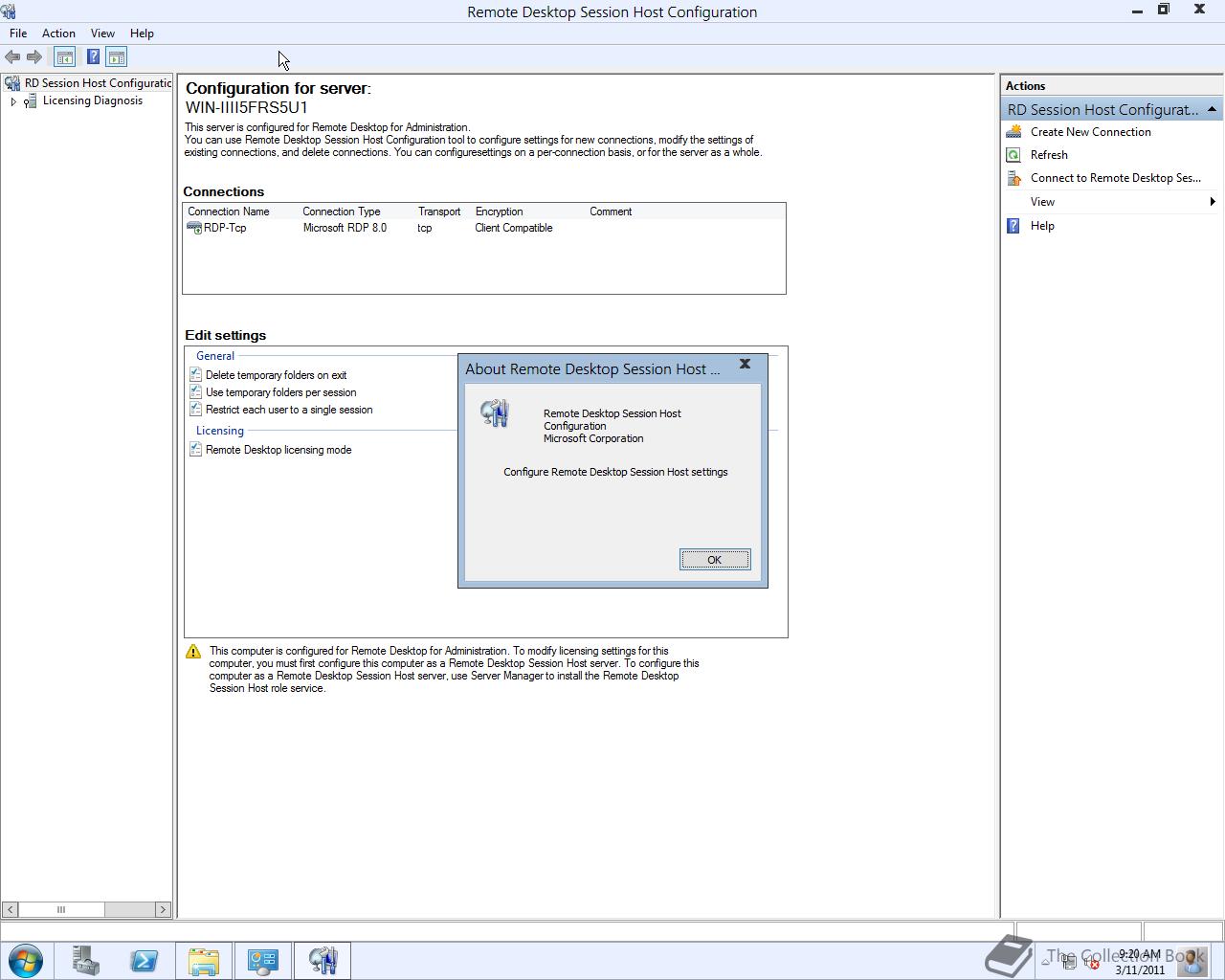Click Help in the Actions pane

tap(1042, 226)
